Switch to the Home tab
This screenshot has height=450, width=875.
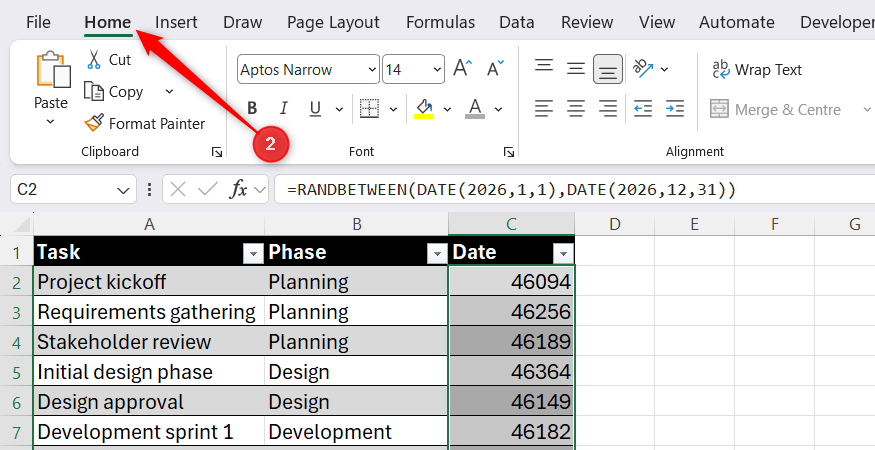coord(108,22)
